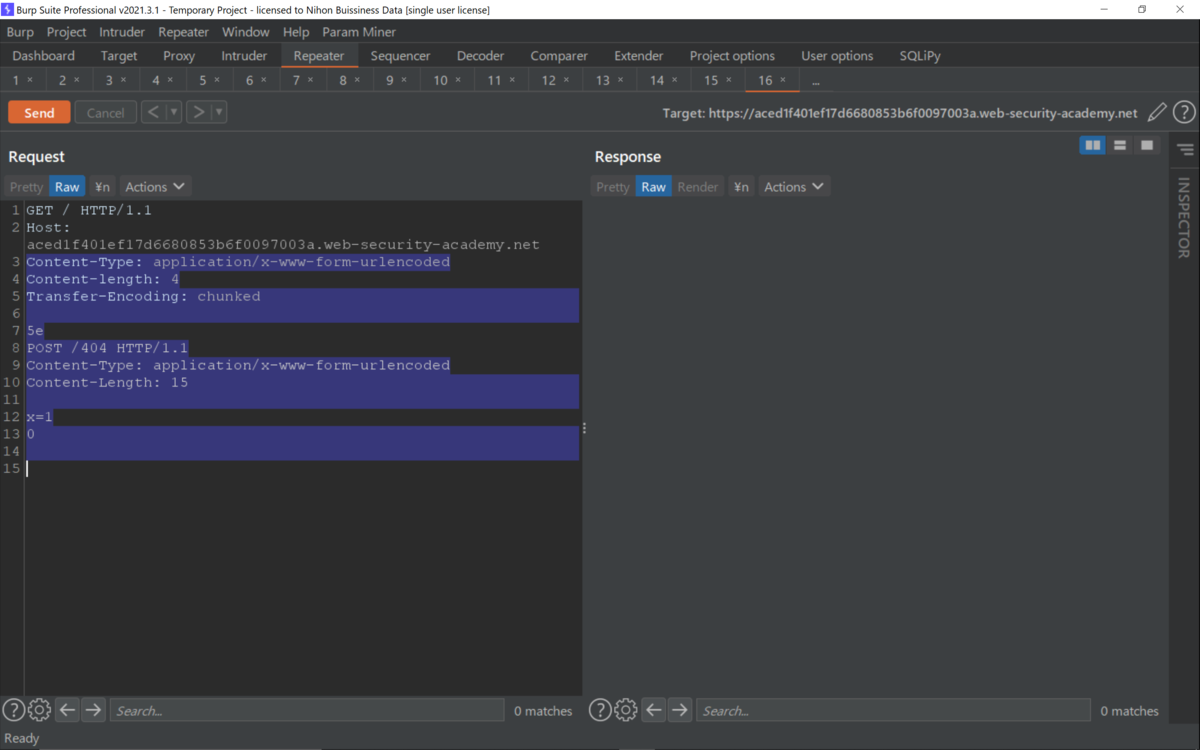Viewport: 1200px width, 750px height.
Task: Switch to the Project options tab
Action: click(x=732, y=56)
